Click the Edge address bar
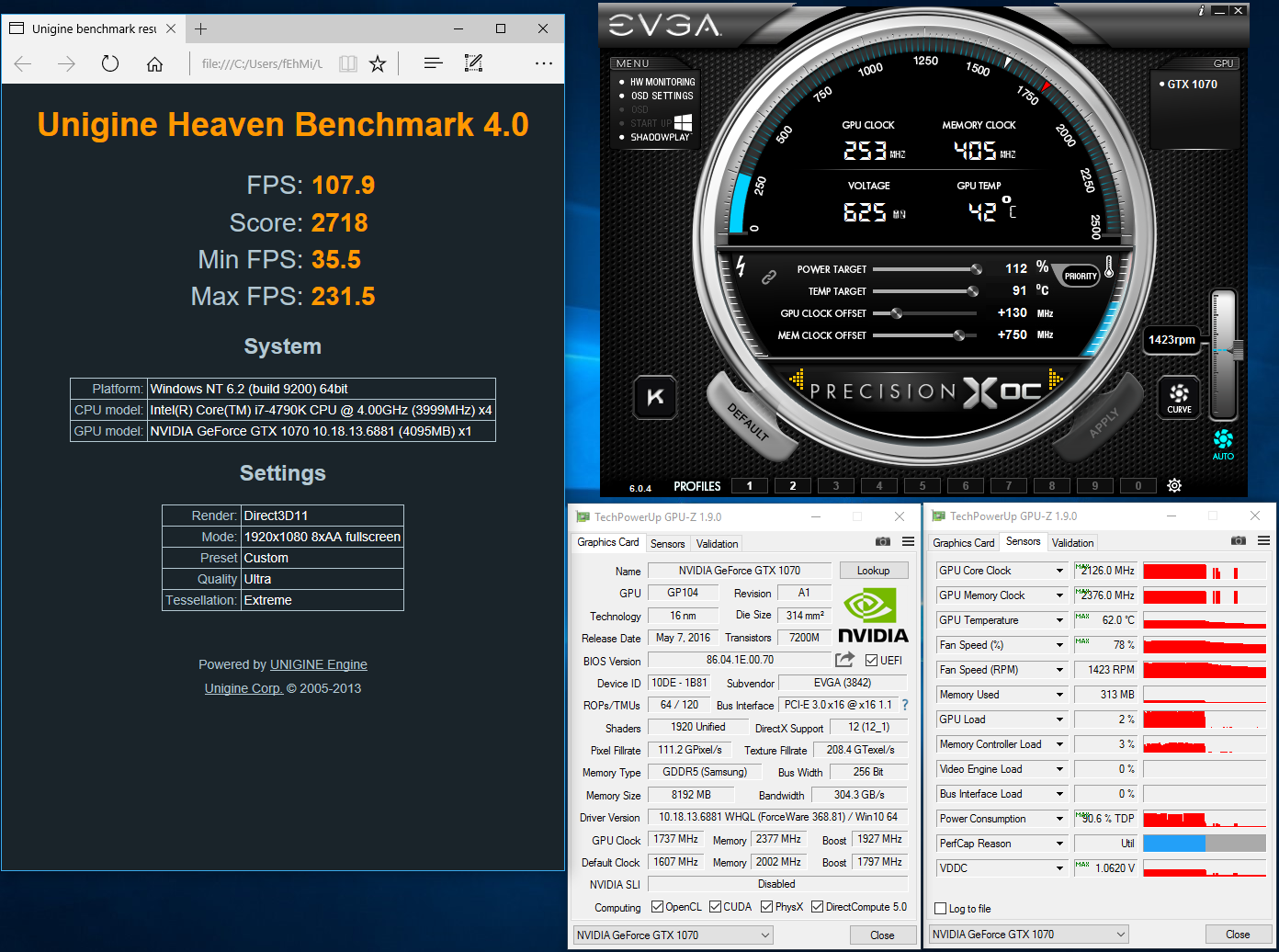The image size is (1279, 952). (x=262, y=63)
